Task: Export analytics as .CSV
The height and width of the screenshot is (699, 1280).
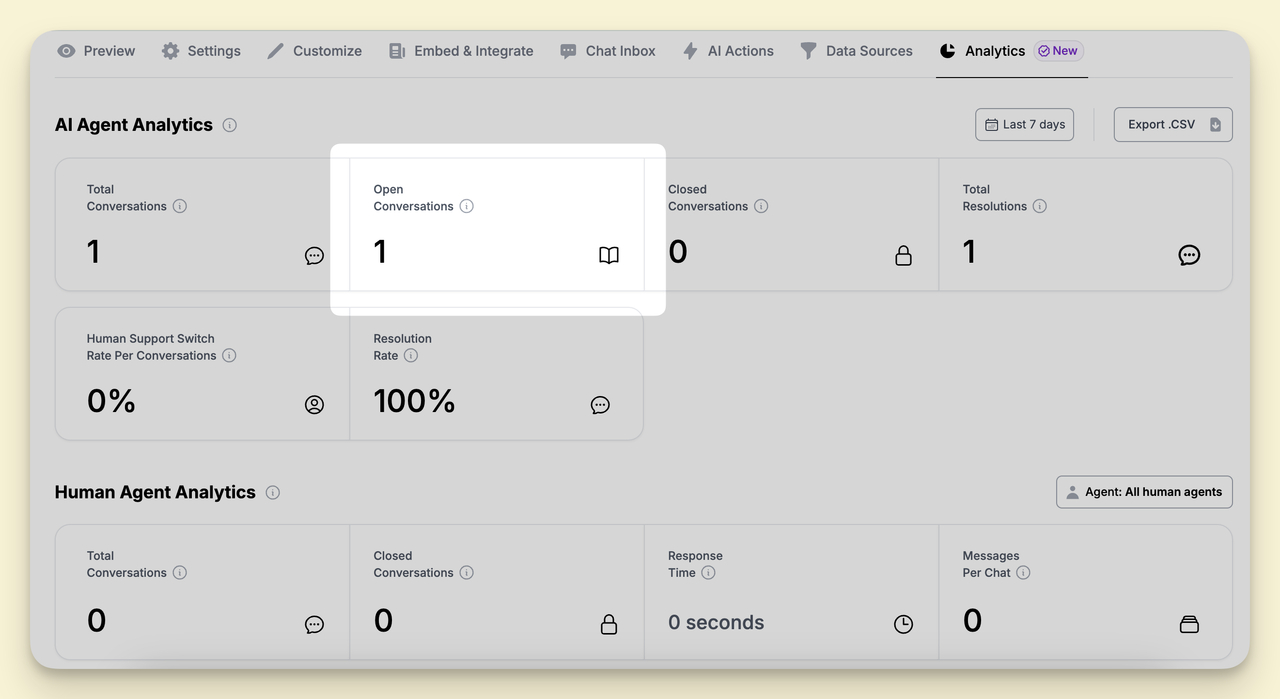Action: [1173, 125]
